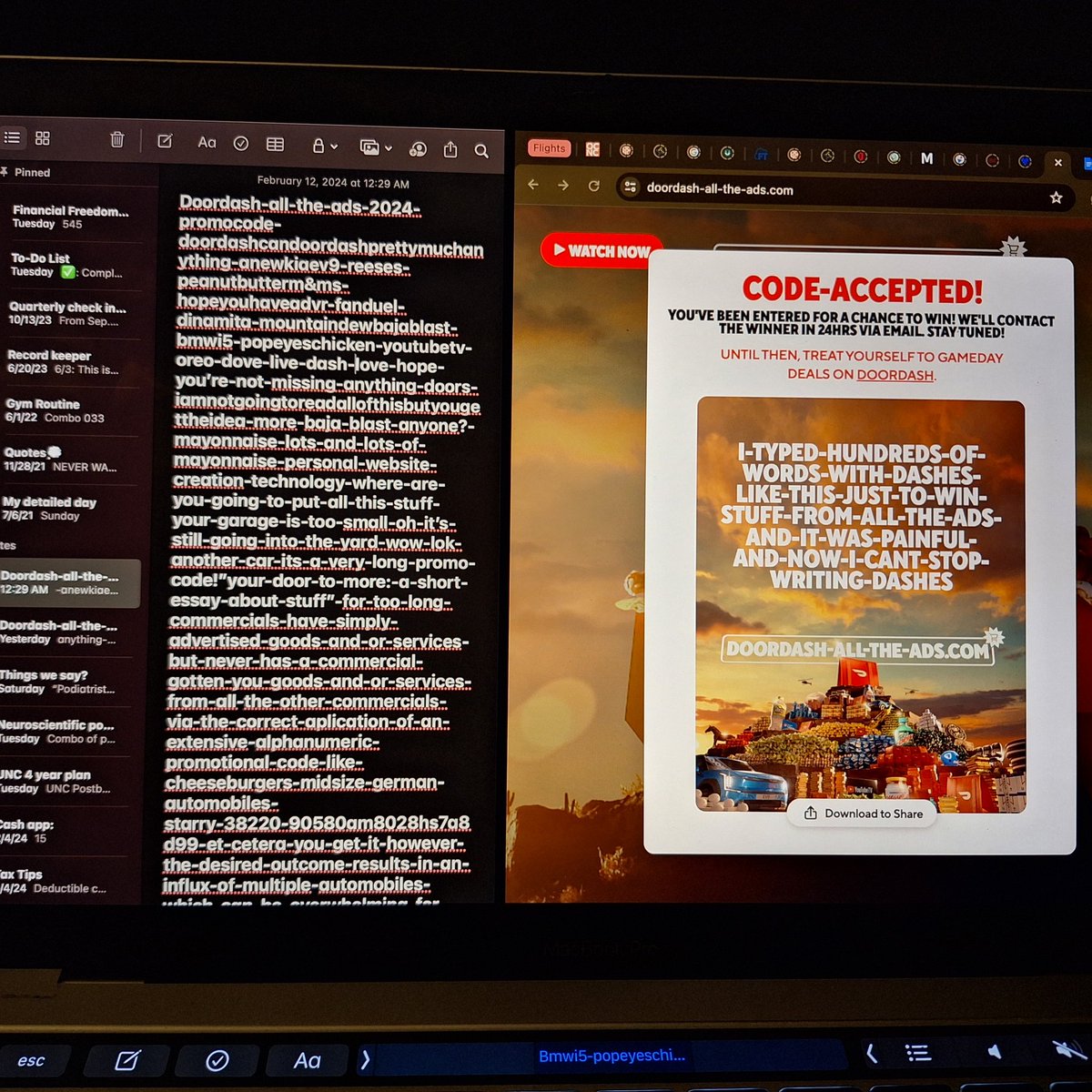Viewport: 1092px width, 1092px height.
Task: Insert a checklist via the toolbar checkmark icon
Action: pyautogui.click(x=241, y=143)
